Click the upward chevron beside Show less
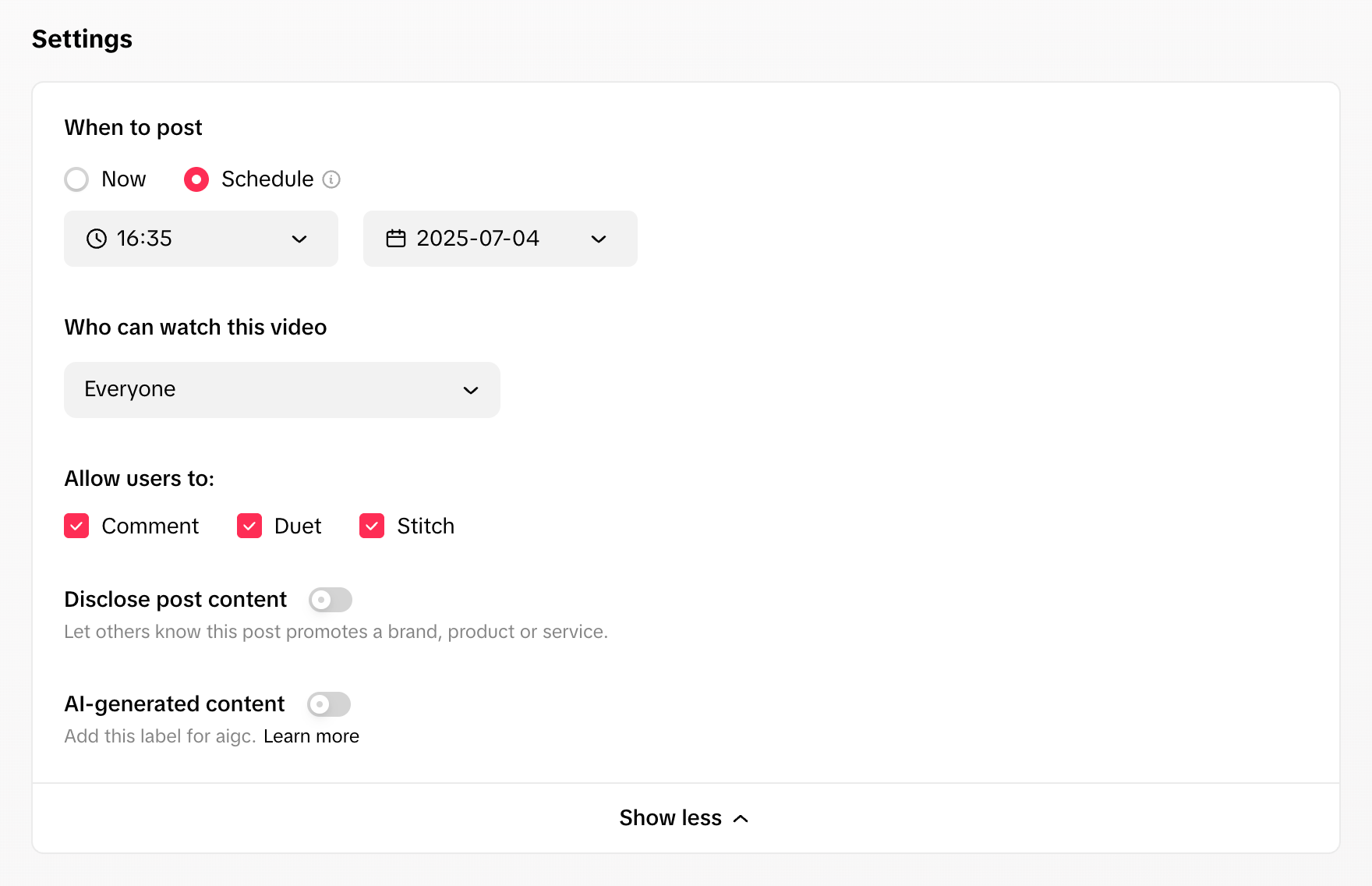The height and width of the screenshot is (886, 1372). click(x=741, y=818)
